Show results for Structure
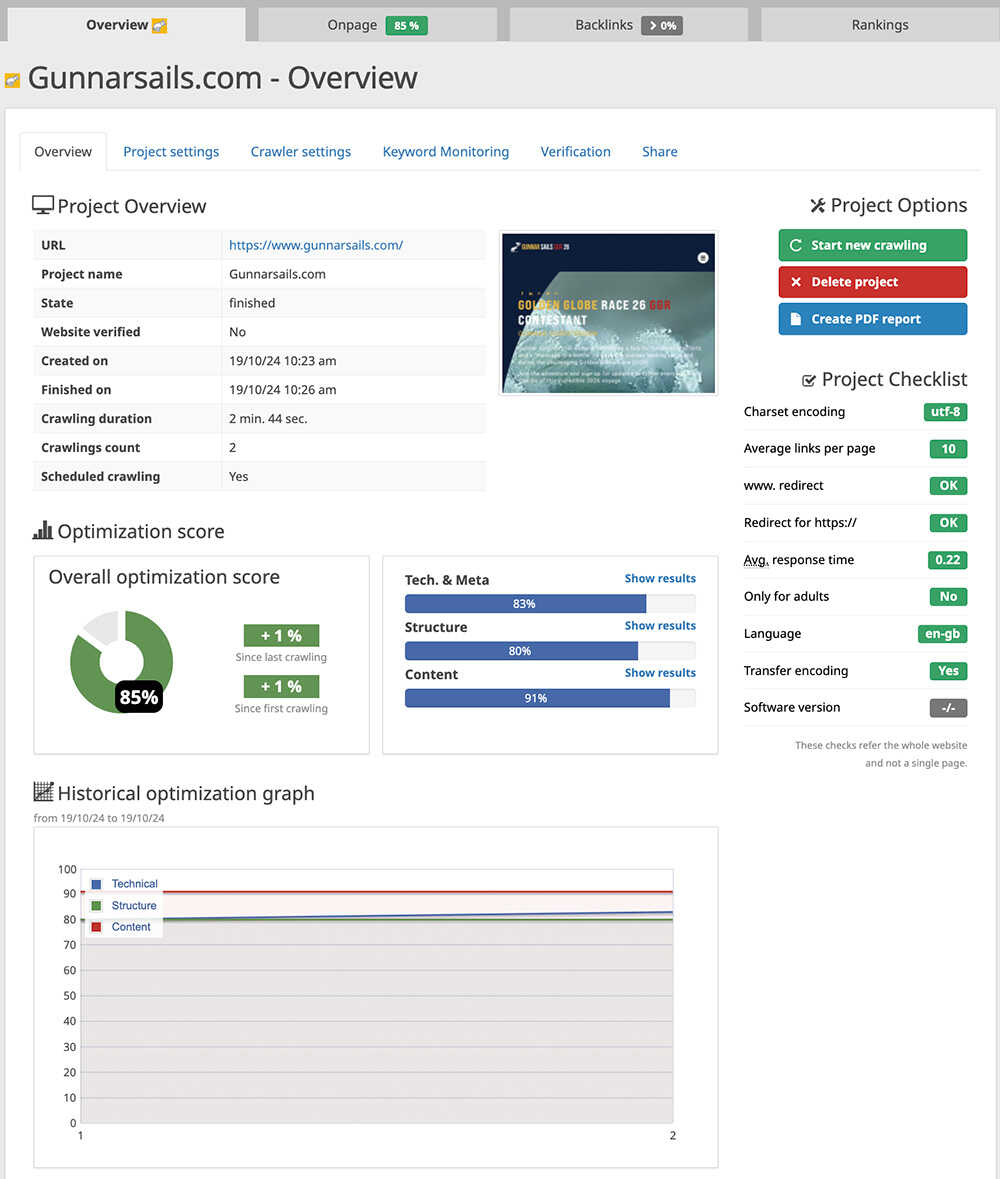1000x1179 pixels. (660, 626)
